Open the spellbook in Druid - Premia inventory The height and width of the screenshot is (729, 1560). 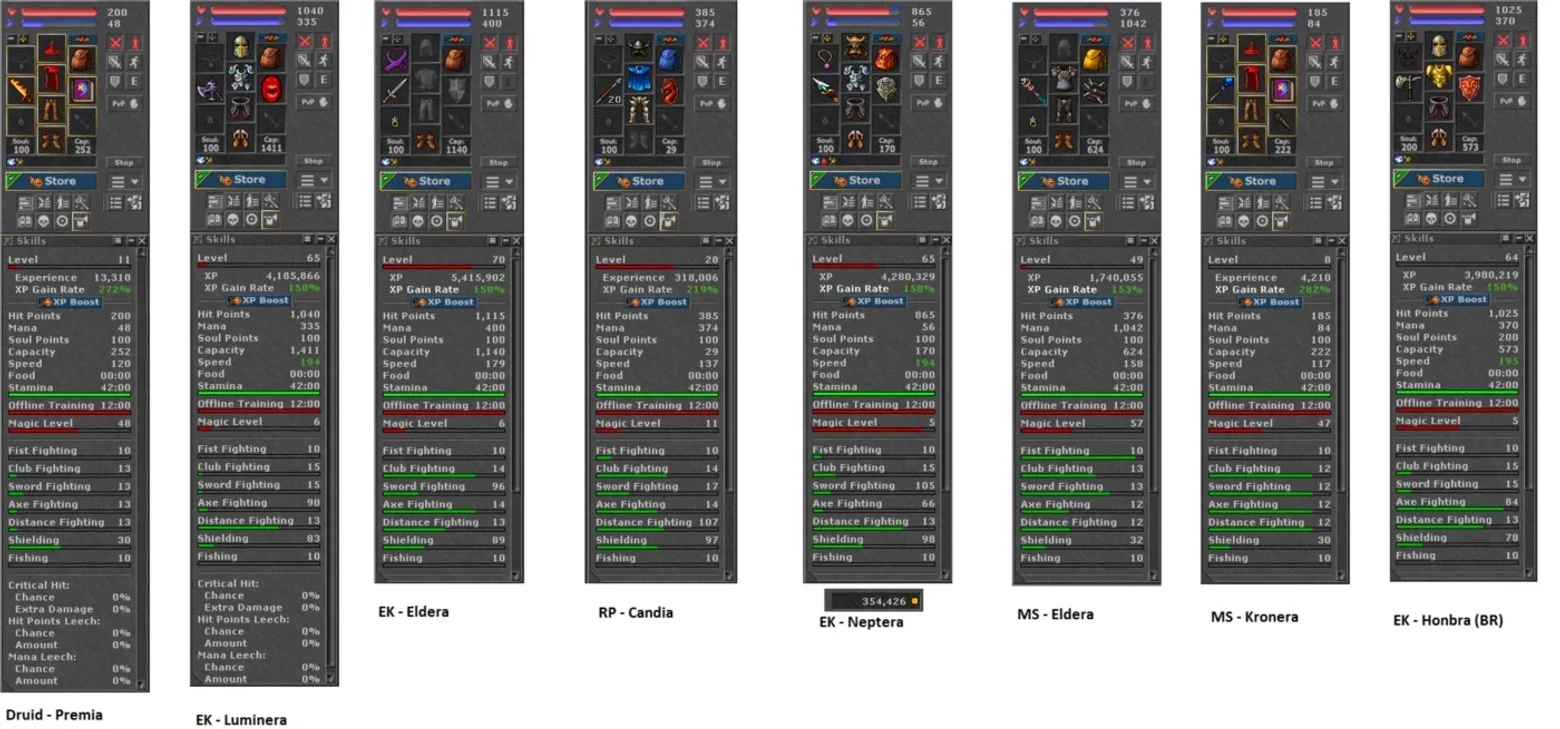point(81,91)
